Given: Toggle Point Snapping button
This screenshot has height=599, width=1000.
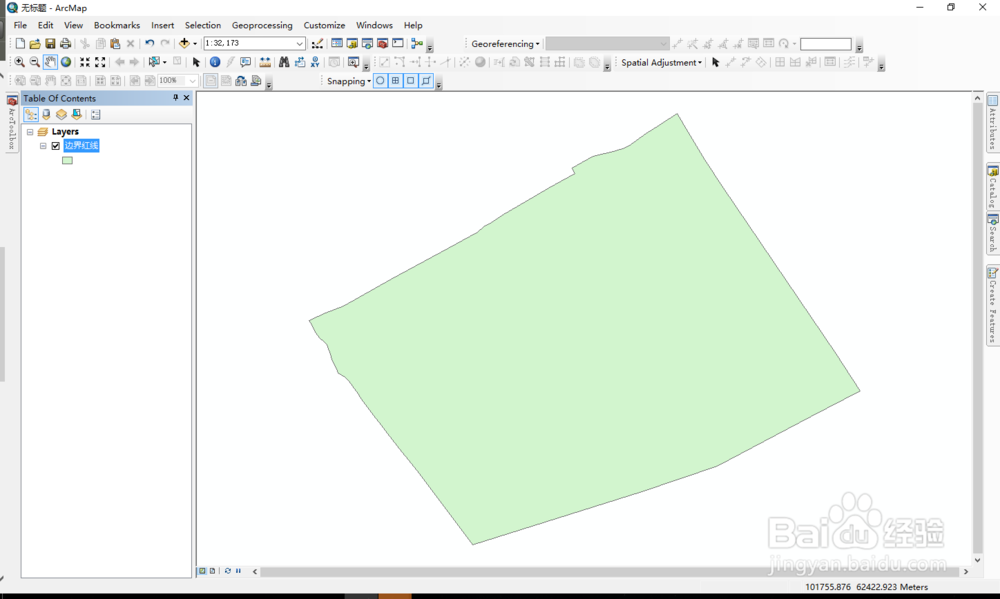Looking at the screenshot, I should pos(380,80).
